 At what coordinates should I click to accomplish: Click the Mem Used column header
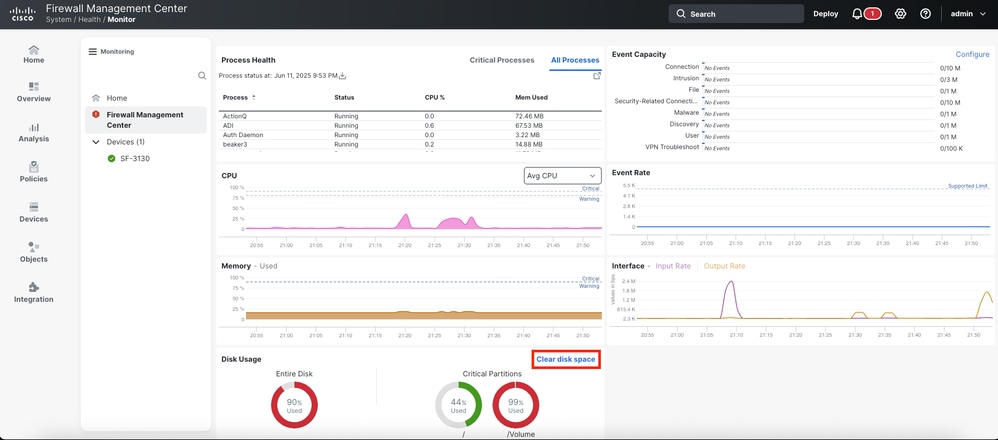pyautogui.click(x=531, y=97)
